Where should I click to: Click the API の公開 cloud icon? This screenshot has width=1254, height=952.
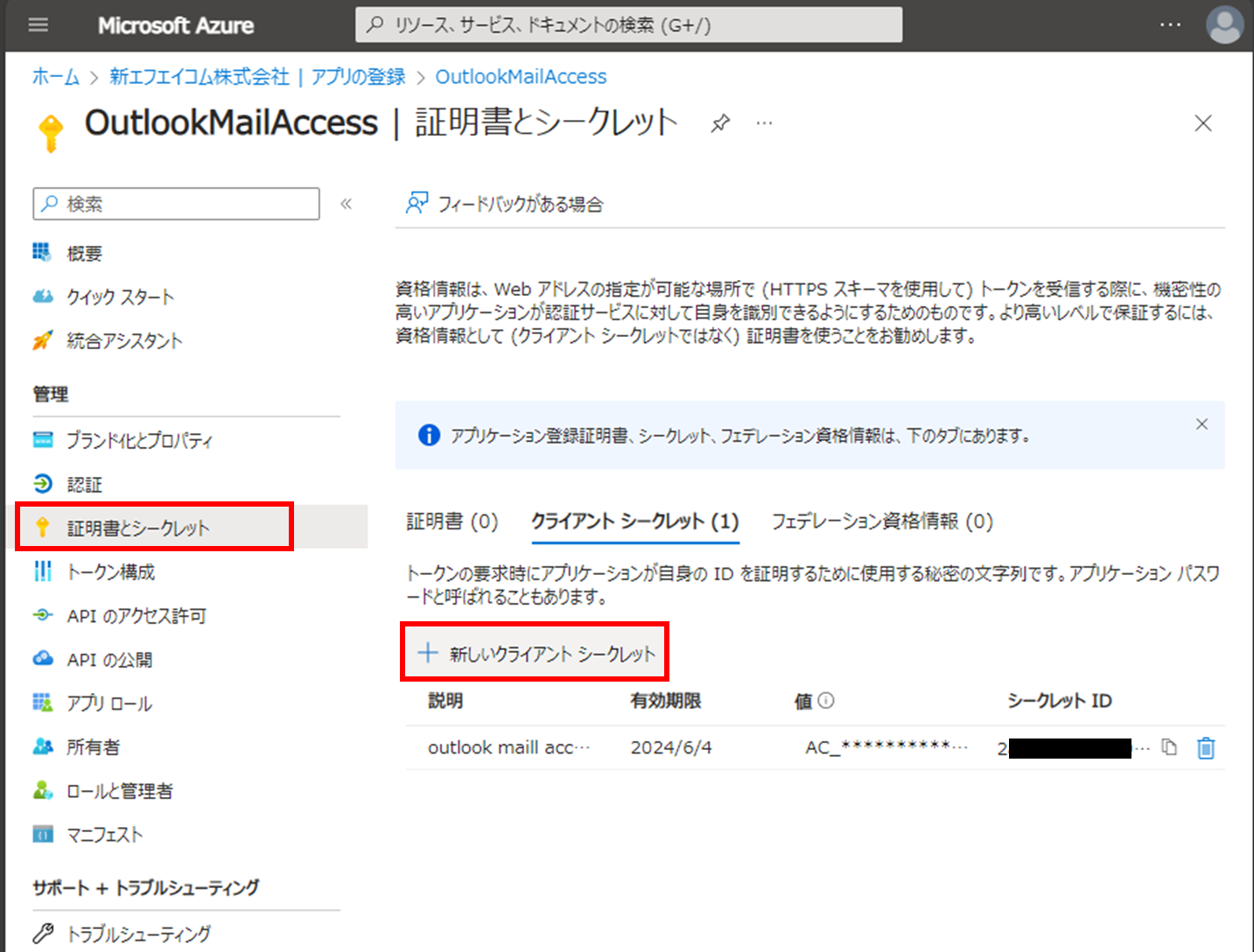point(43,658)
